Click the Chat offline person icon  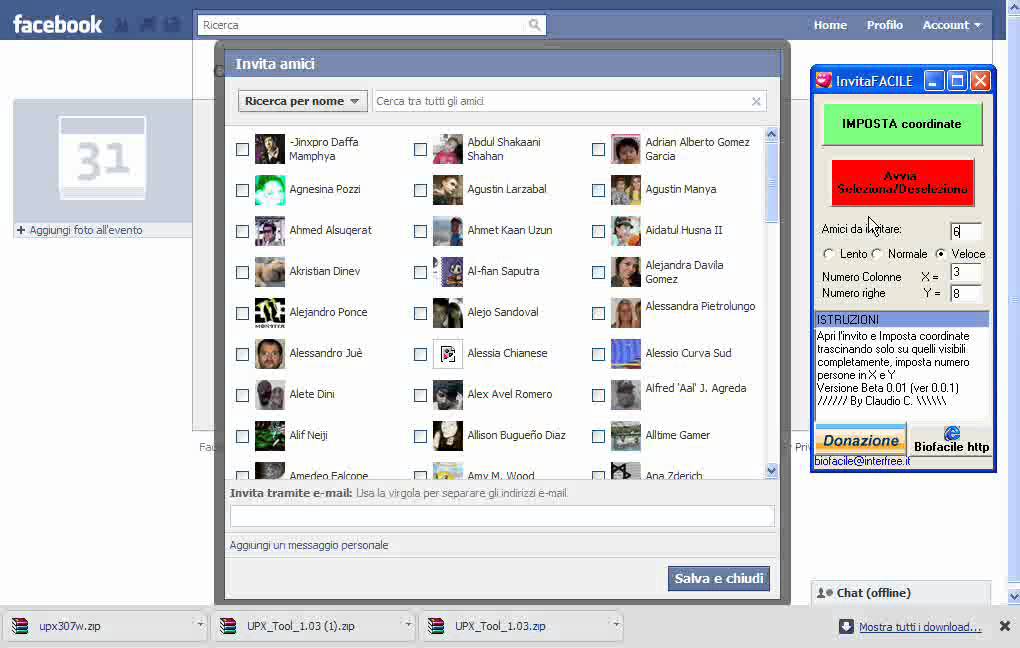tap(824, 593)
